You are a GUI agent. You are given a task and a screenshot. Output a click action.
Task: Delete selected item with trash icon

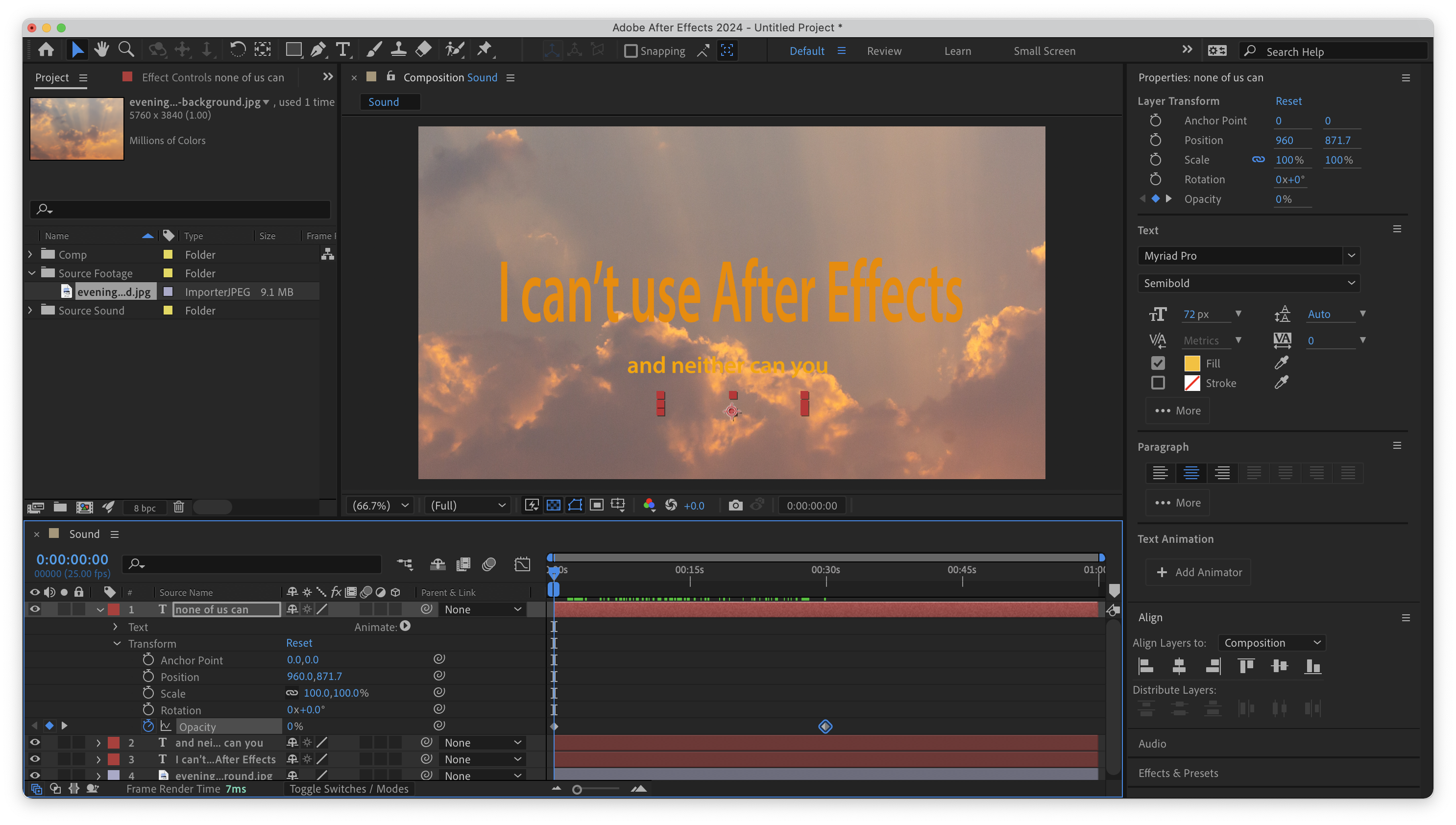[178, 507]
